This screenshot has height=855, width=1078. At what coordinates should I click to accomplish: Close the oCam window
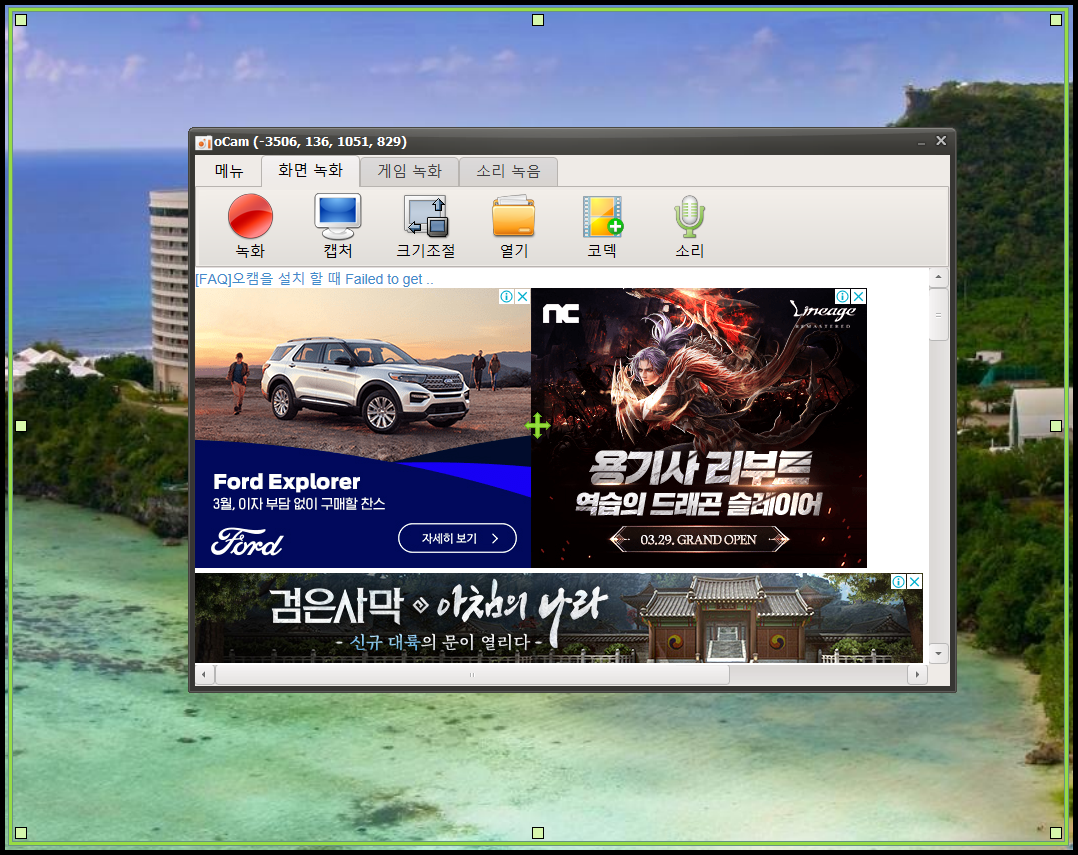941,141
